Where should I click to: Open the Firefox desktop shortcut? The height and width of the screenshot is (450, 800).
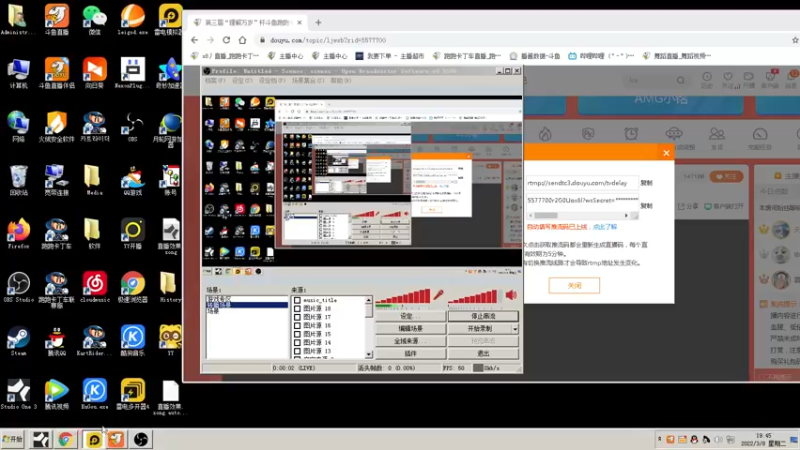pyautogui.click(x=18, y=233)
